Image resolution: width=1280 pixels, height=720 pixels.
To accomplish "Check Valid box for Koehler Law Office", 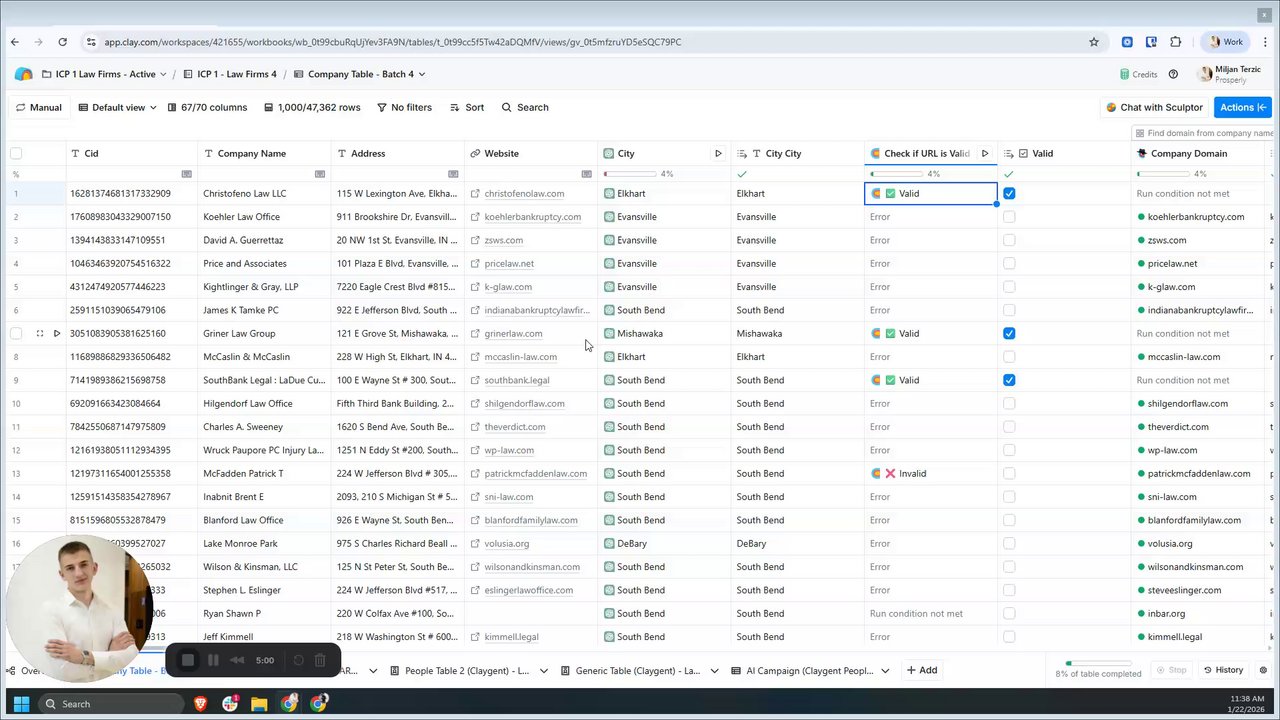I will tap(1009, 216).
